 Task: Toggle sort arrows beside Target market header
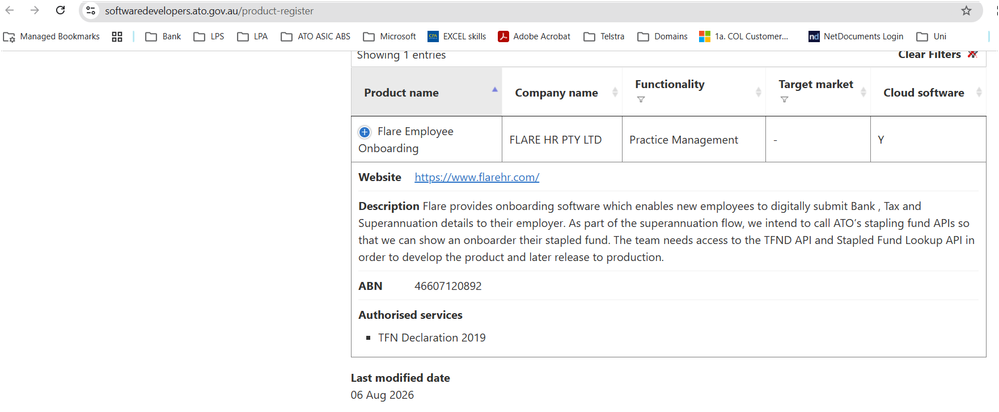pos(863,92)
